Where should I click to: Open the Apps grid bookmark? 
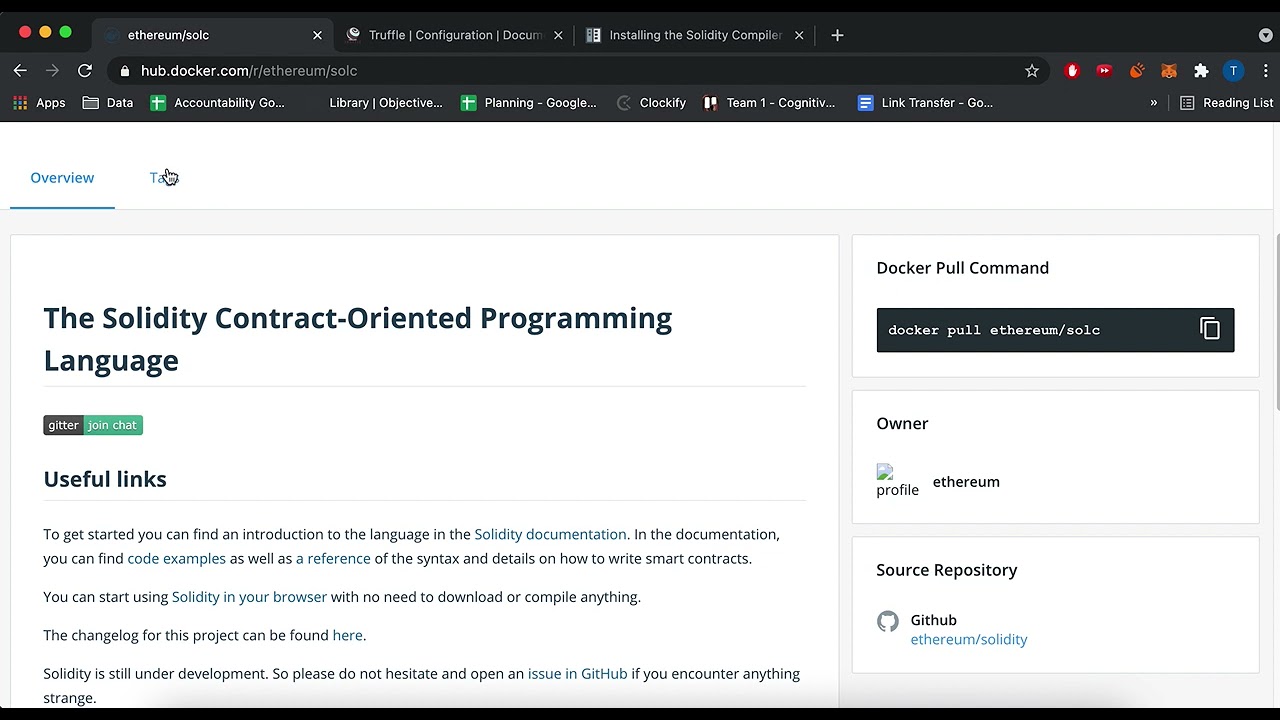pyautogui.click(x=39, y=103)
